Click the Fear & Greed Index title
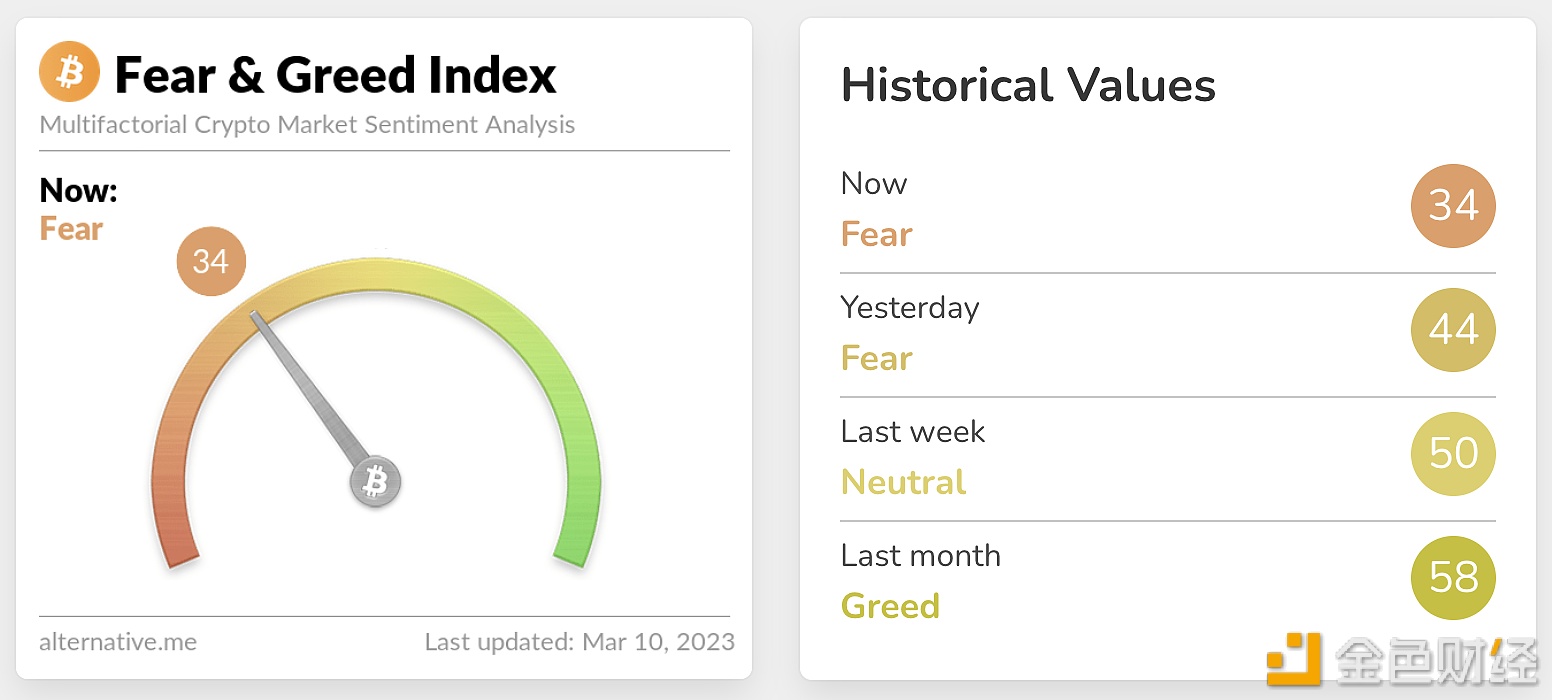This screenshot has width=1552, height=700. click(335, 75)
